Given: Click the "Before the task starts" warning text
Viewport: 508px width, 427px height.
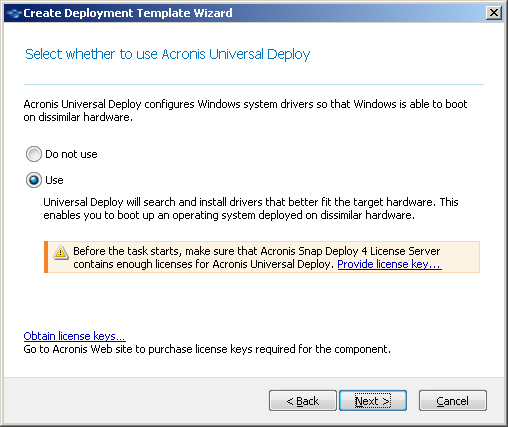Looking at the screenshot, I should coord(257,258).
